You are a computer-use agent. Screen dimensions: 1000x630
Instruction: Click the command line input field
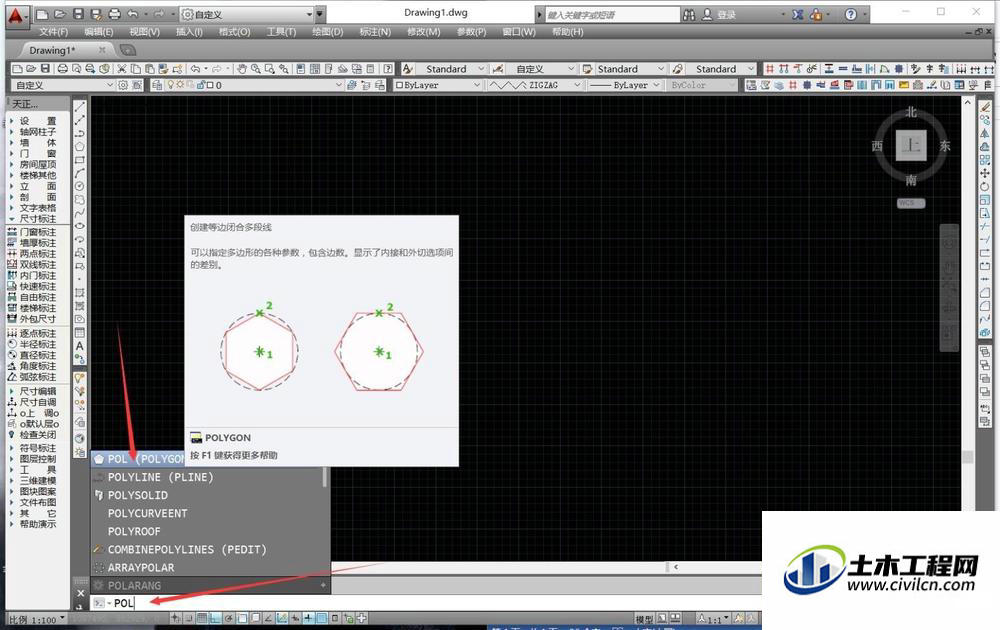(424, 603)
